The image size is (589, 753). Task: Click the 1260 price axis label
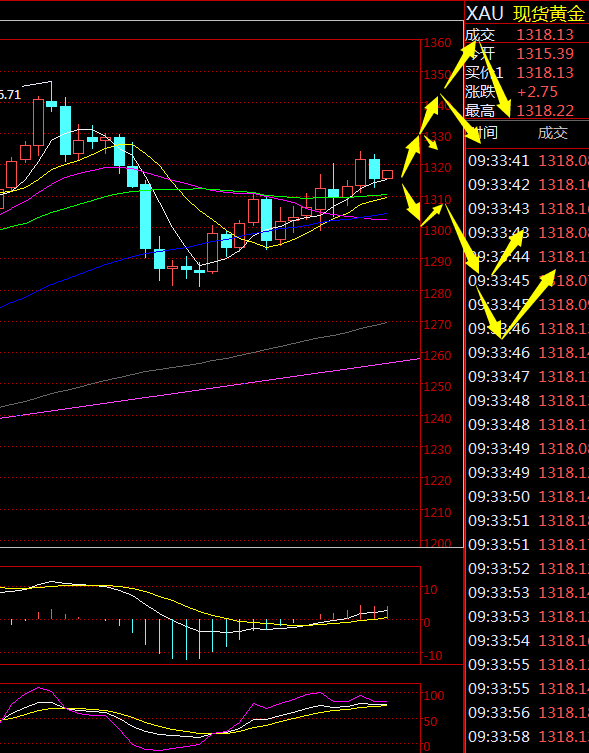(x=437, y=355)
